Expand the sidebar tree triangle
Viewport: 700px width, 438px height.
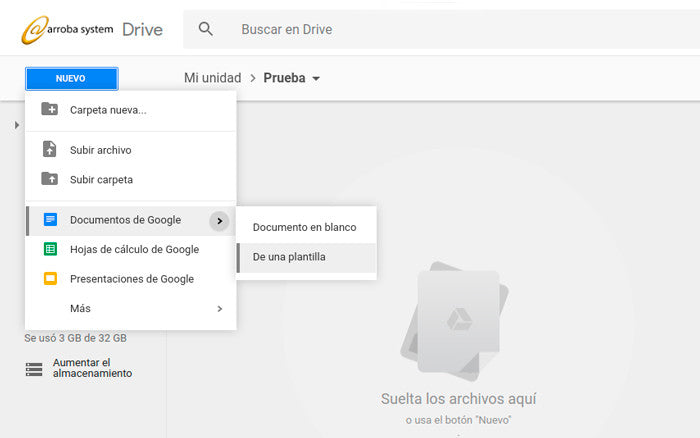(17, 125)
